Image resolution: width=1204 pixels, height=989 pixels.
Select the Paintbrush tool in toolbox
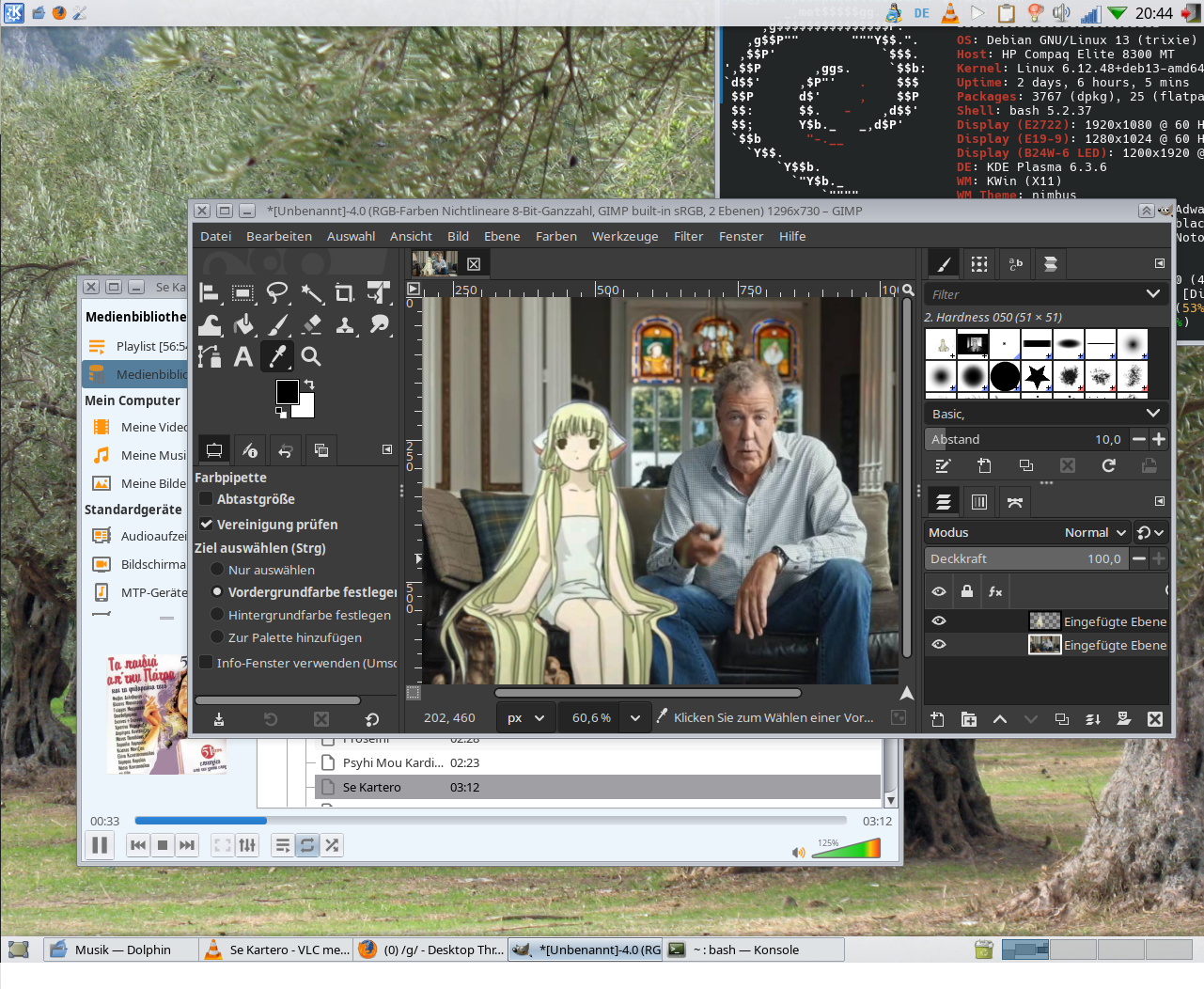click(x=277, y=325)
